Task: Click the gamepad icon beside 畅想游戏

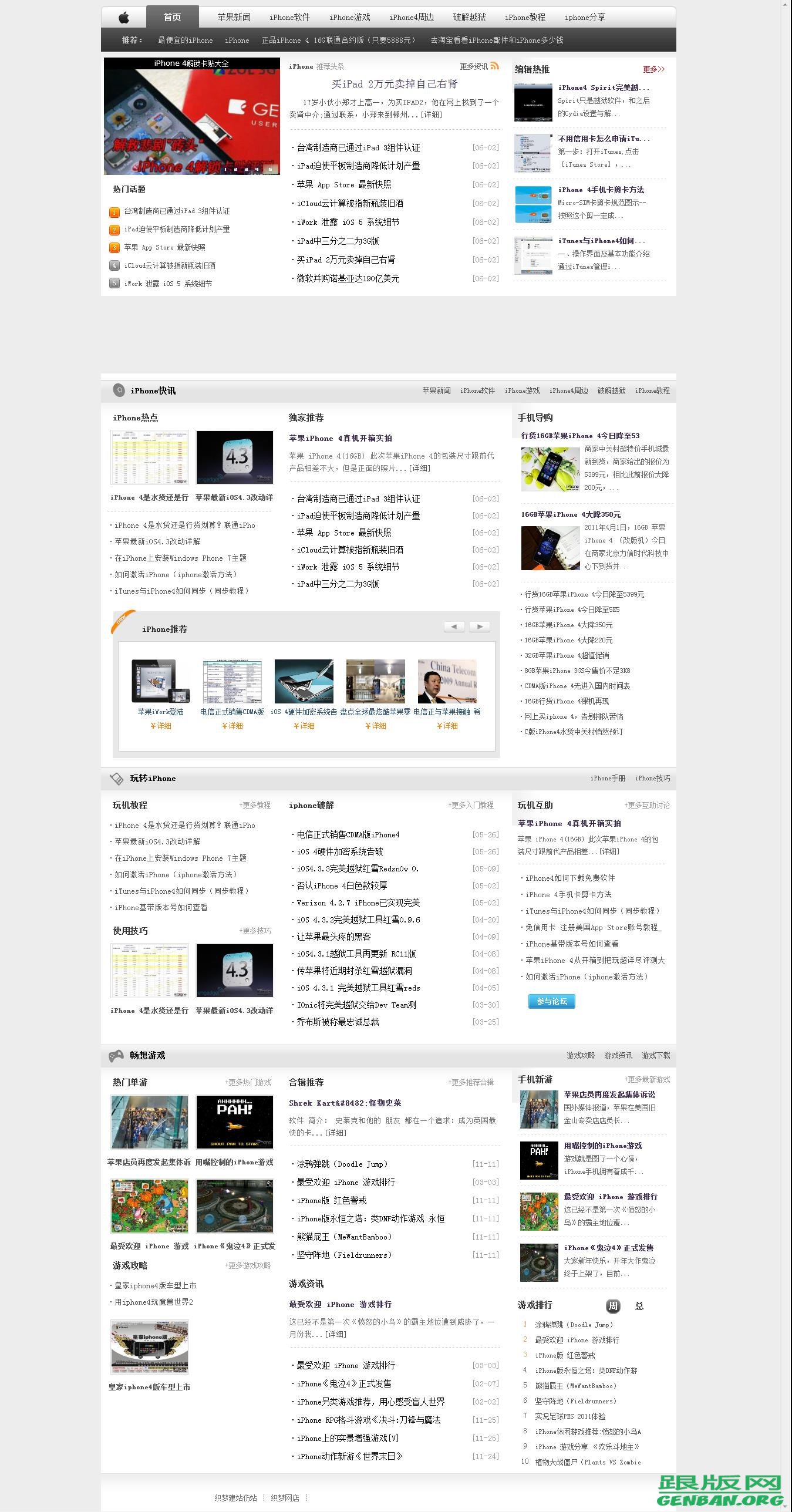Action: coord(116,1055)
